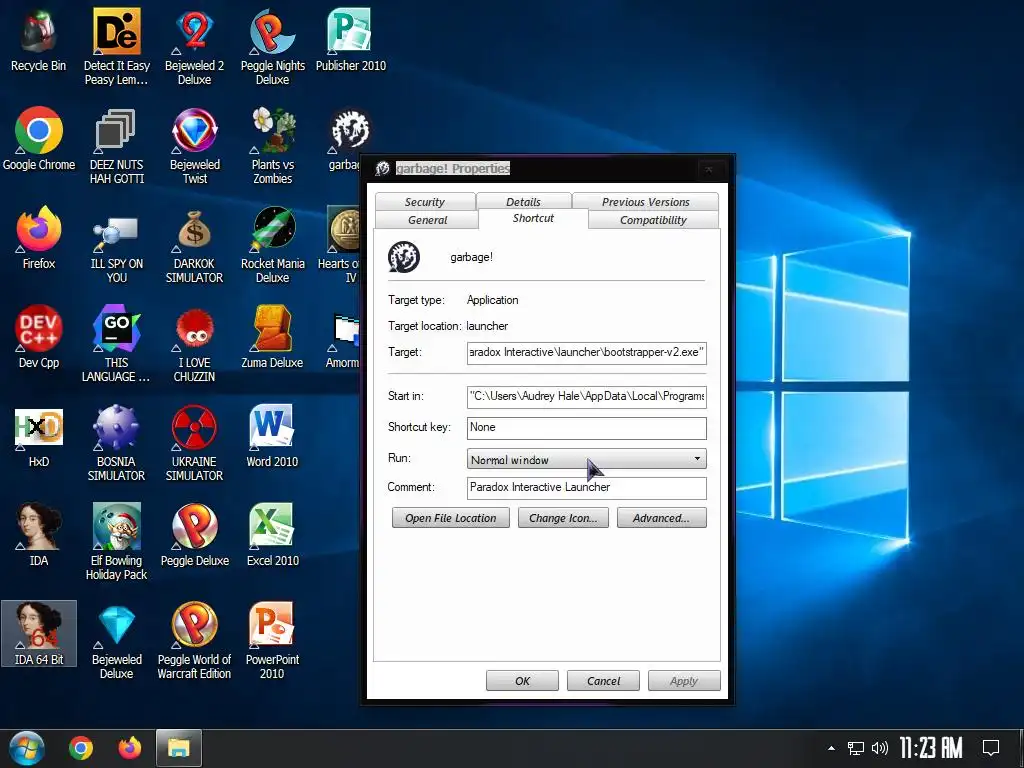Open the notification center icon
1024x768 pixels.
[991, 748]
